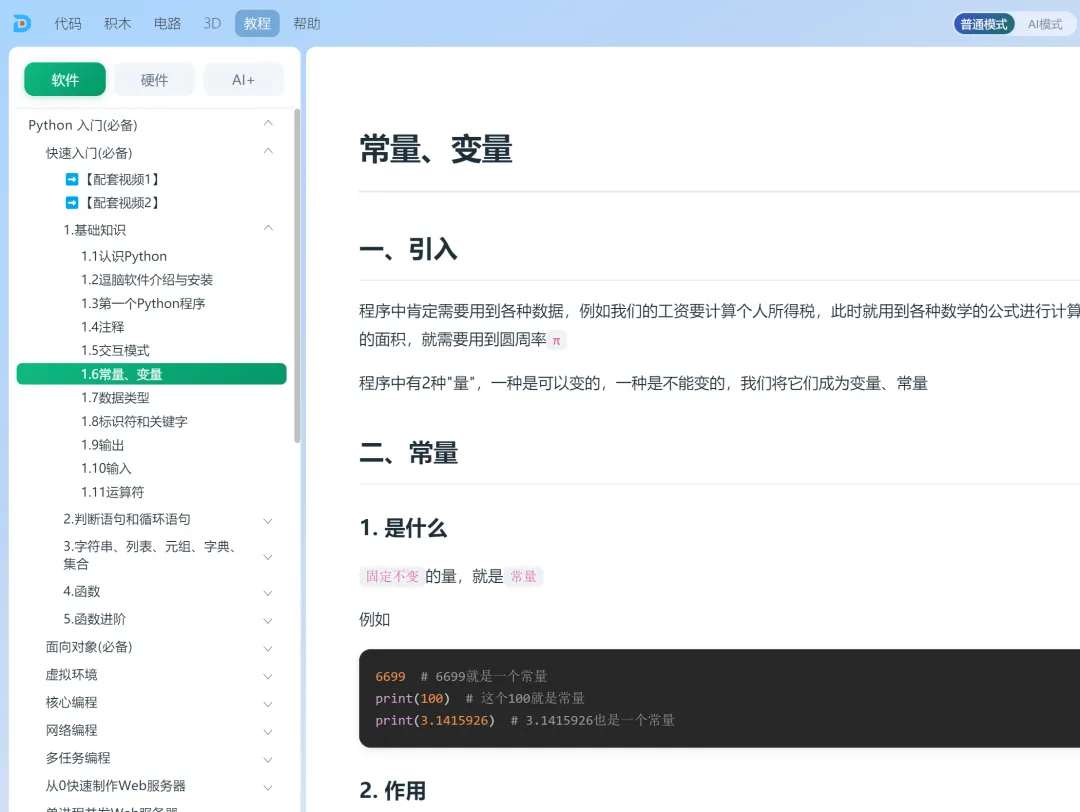
Task: Open the 【配套视频1】 link
Action: 122,179
